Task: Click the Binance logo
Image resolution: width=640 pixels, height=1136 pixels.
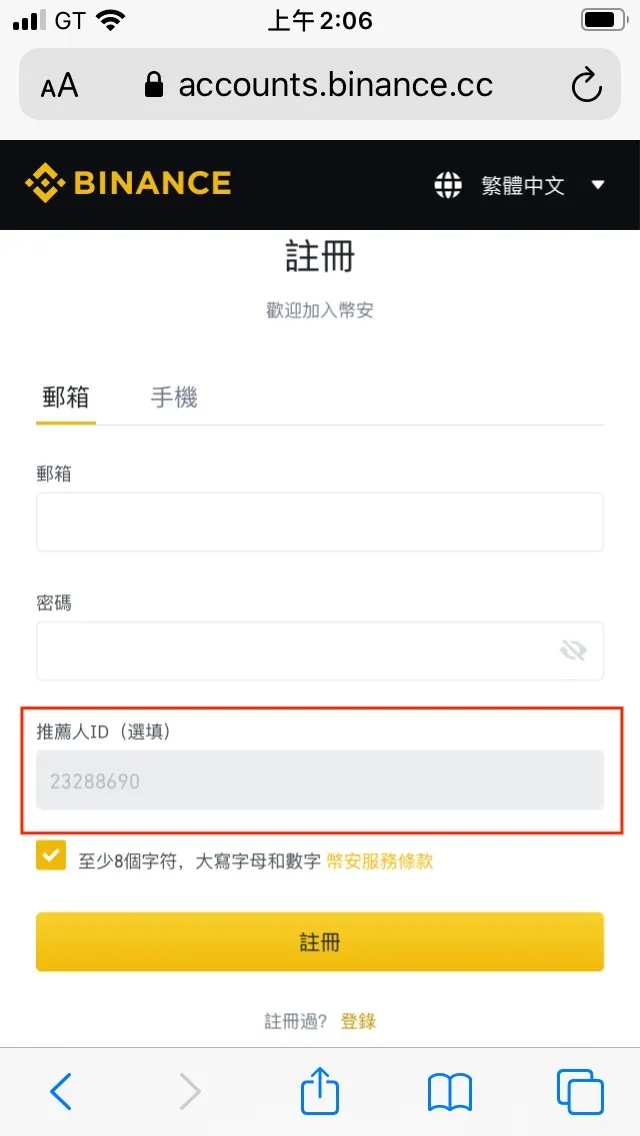Action: [128, 184]
